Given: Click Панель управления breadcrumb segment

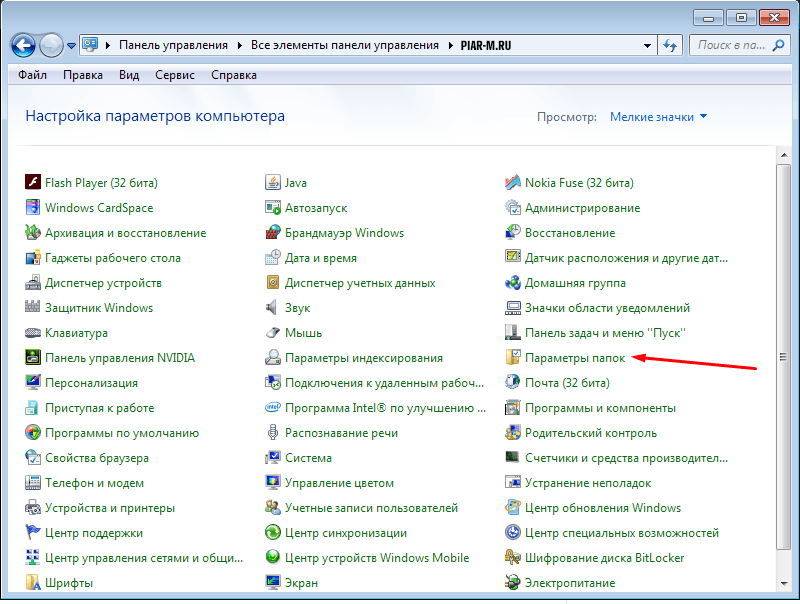Looking at the screenshot, I should pos(173,45).
